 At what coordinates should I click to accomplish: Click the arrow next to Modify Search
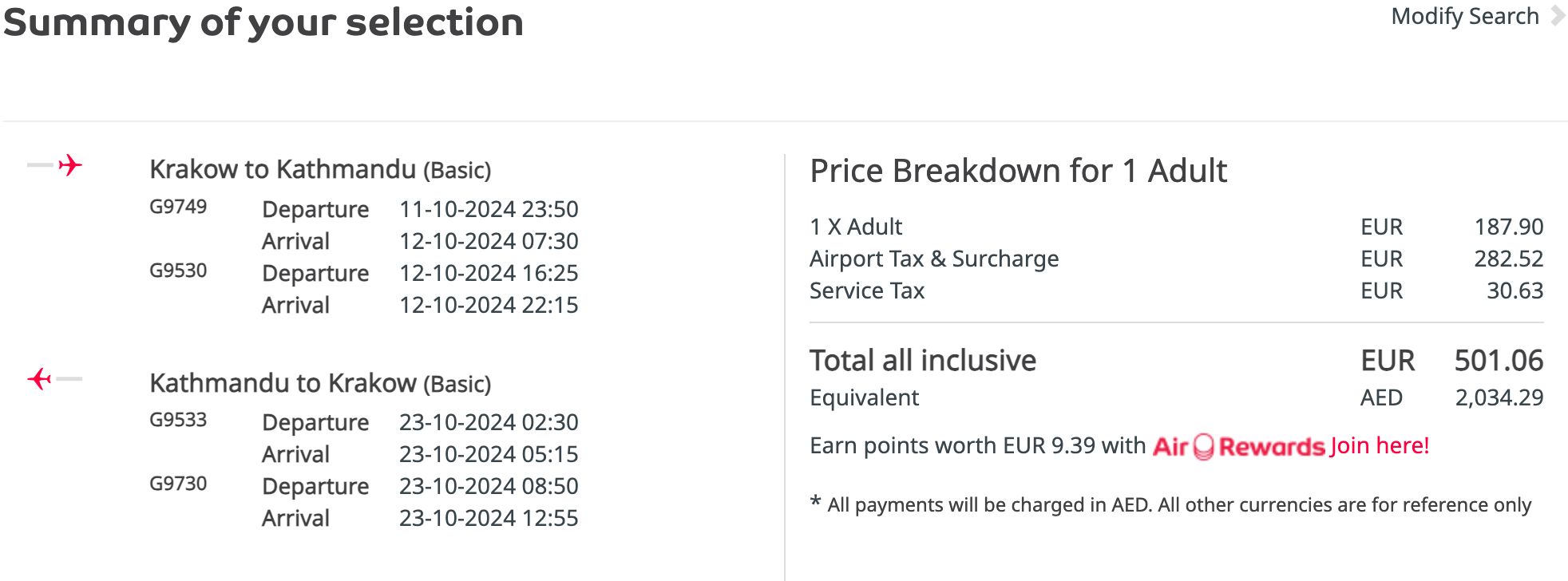click(1557, 16)
